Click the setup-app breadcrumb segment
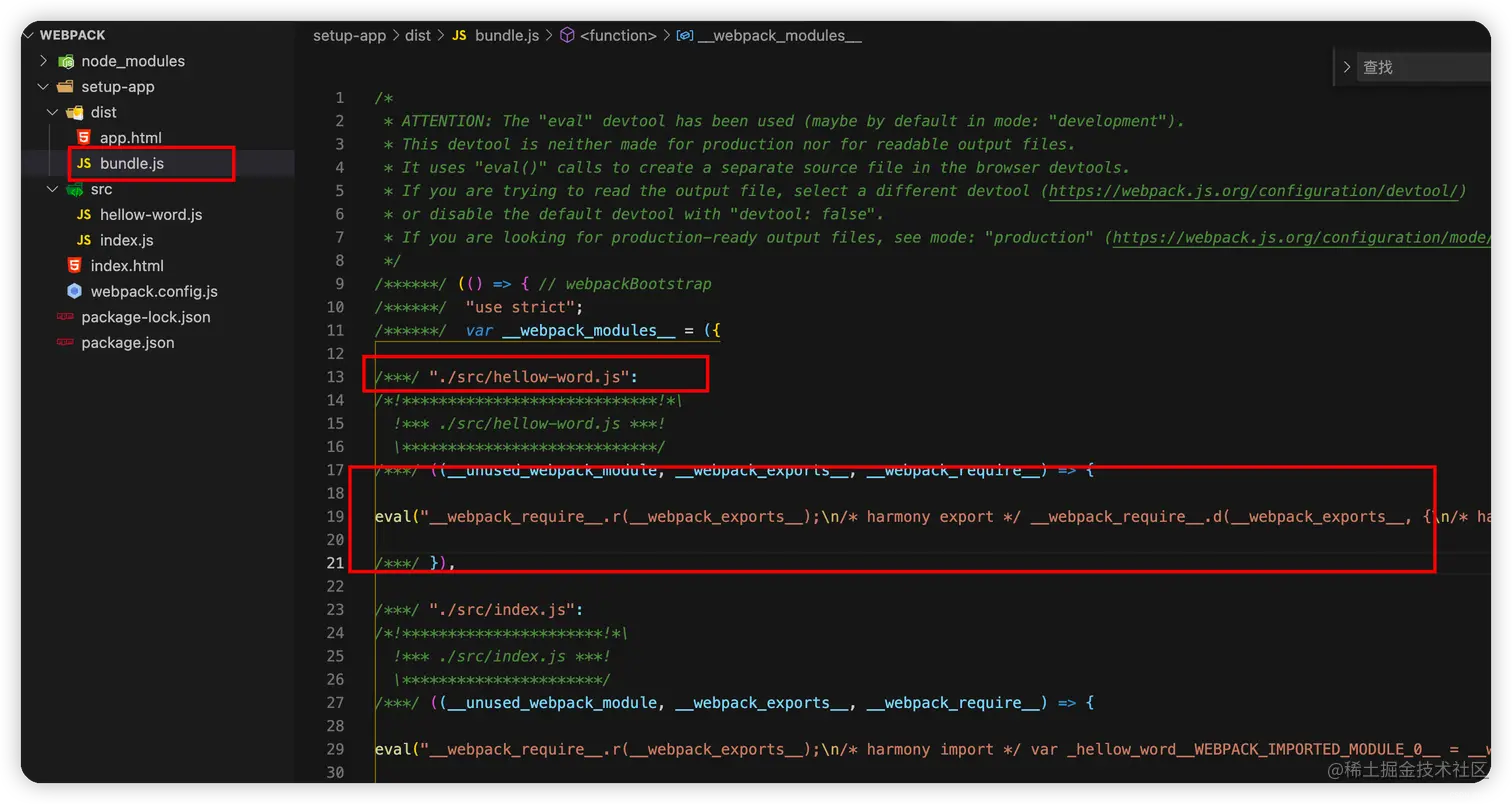The image size is (1512, 804). 349,35
